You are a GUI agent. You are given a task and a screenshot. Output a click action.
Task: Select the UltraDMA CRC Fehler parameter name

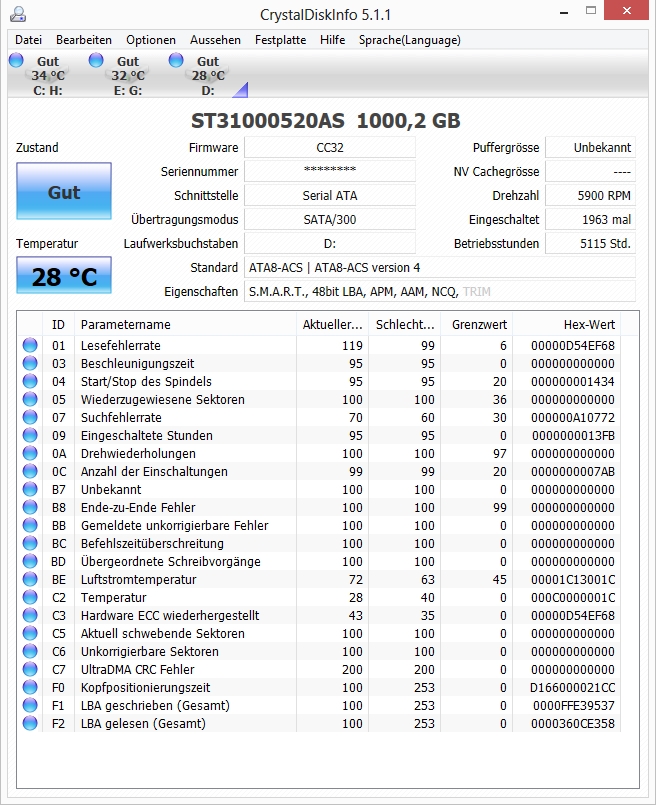[138, 669]
